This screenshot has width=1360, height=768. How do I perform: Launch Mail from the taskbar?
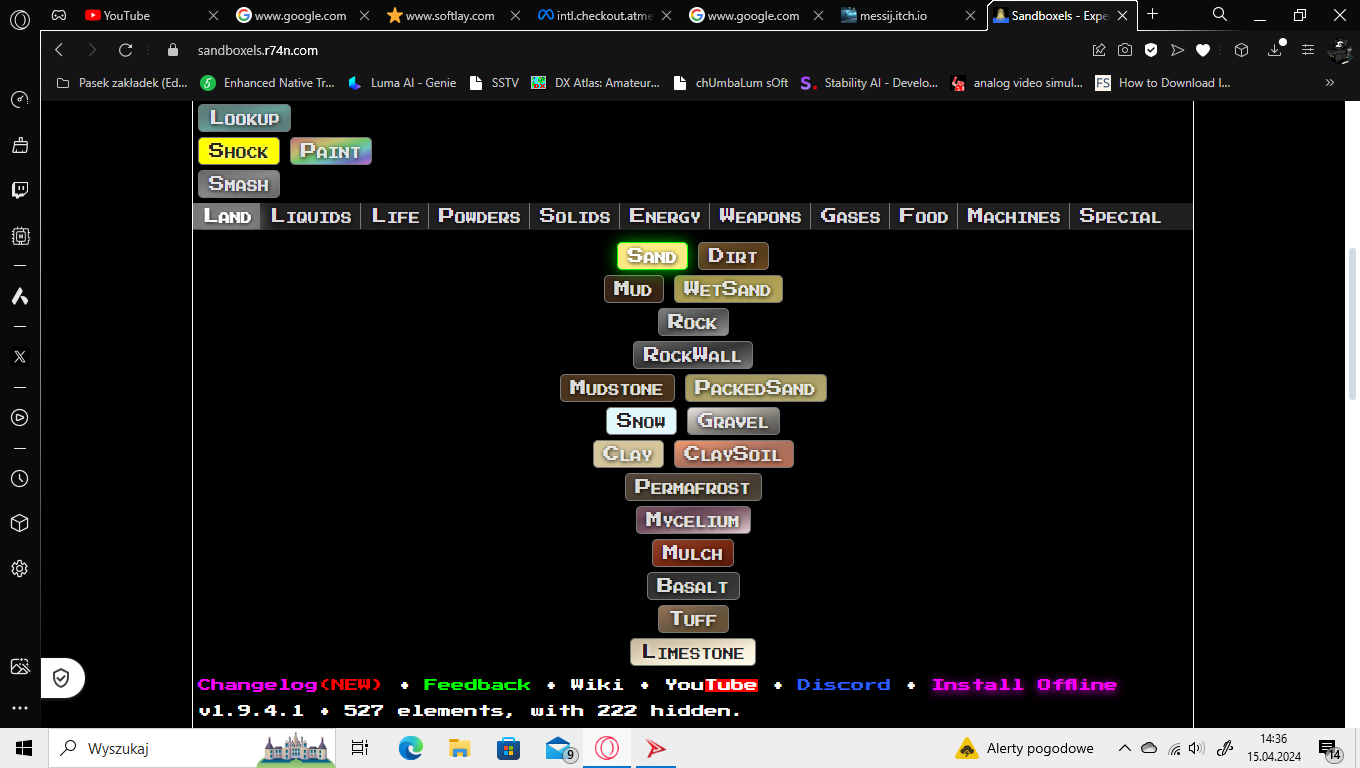click(x=557, y=747)
